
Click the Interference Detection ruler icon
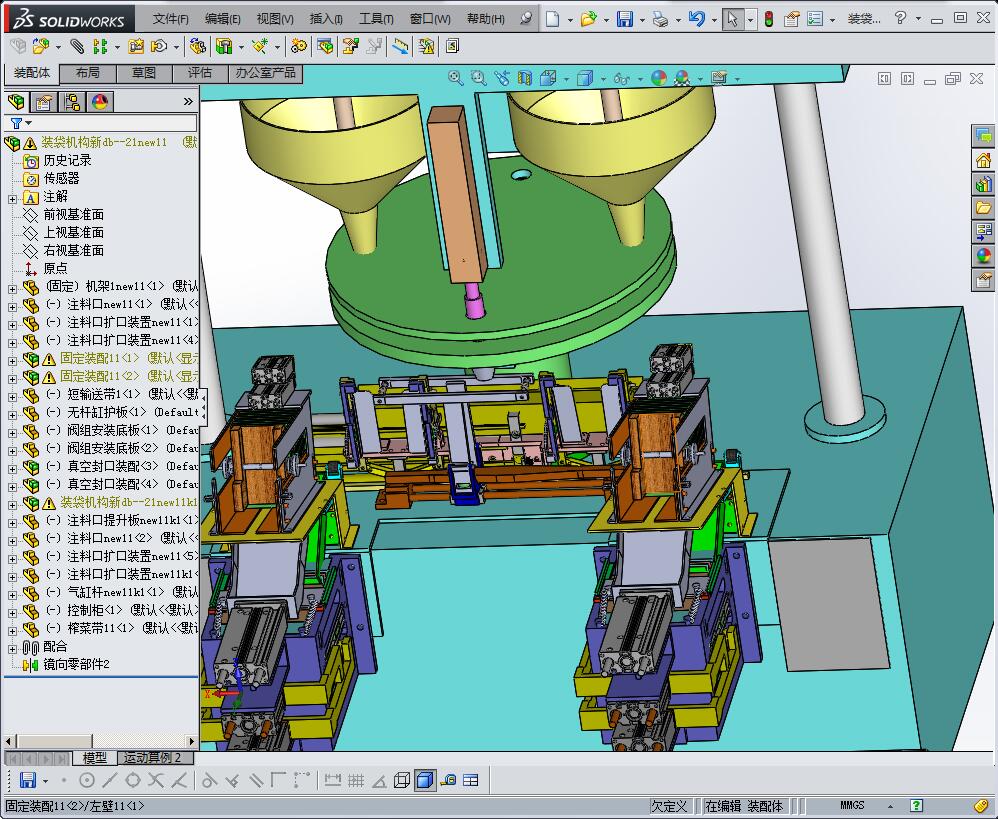[x=400, y=46]
